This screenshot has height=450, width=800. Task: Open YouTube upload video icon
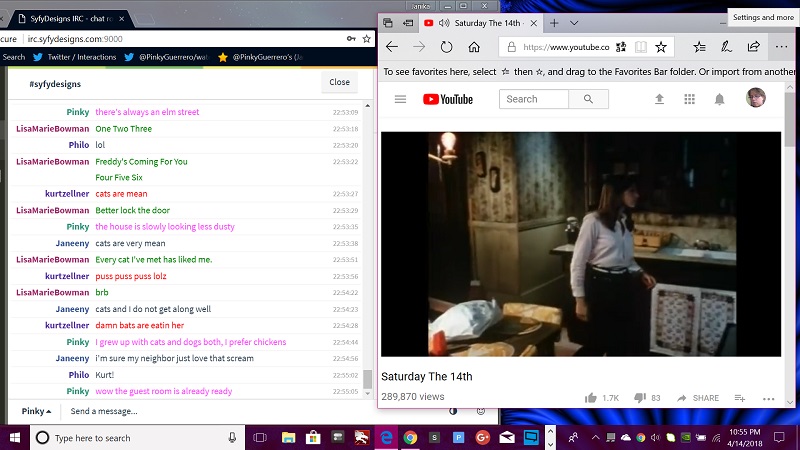(659, 99)
